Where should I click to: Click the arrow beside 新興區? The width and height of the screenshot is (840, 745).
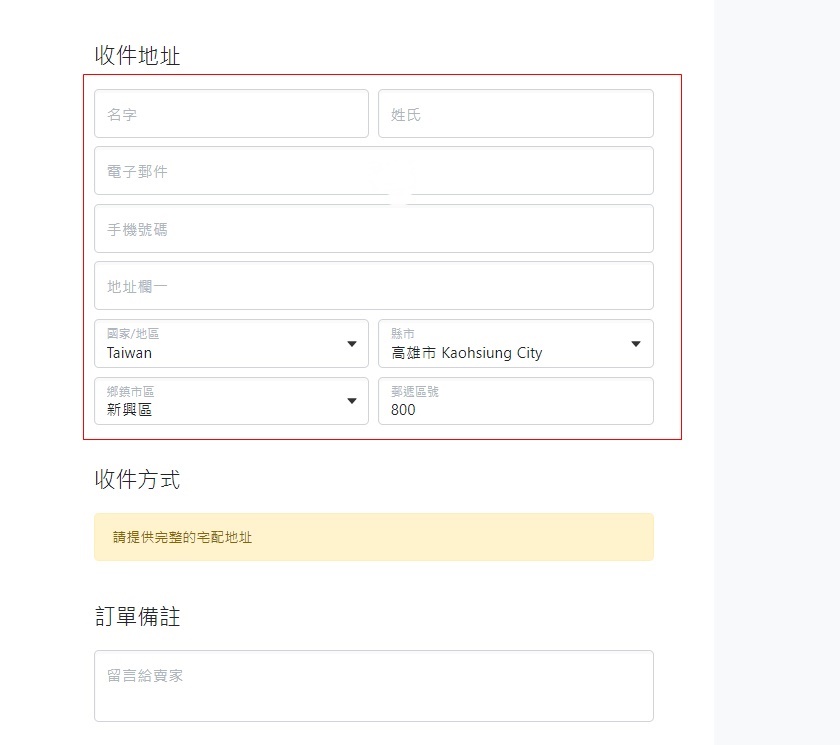[351, 401]
